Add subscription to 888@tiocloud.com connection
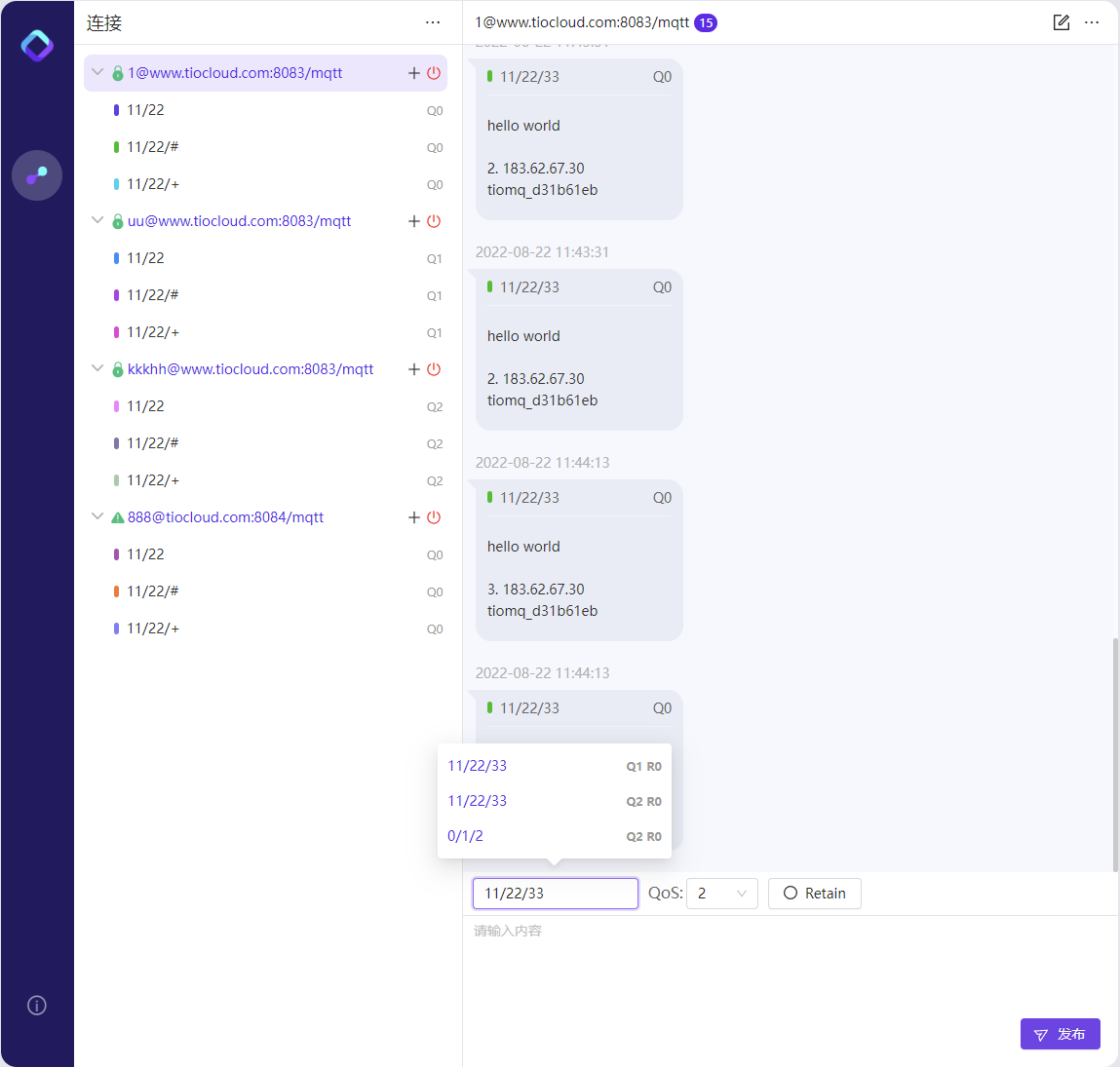The width and height of the screenshot is (1120, 1067). tap(413, 517)
